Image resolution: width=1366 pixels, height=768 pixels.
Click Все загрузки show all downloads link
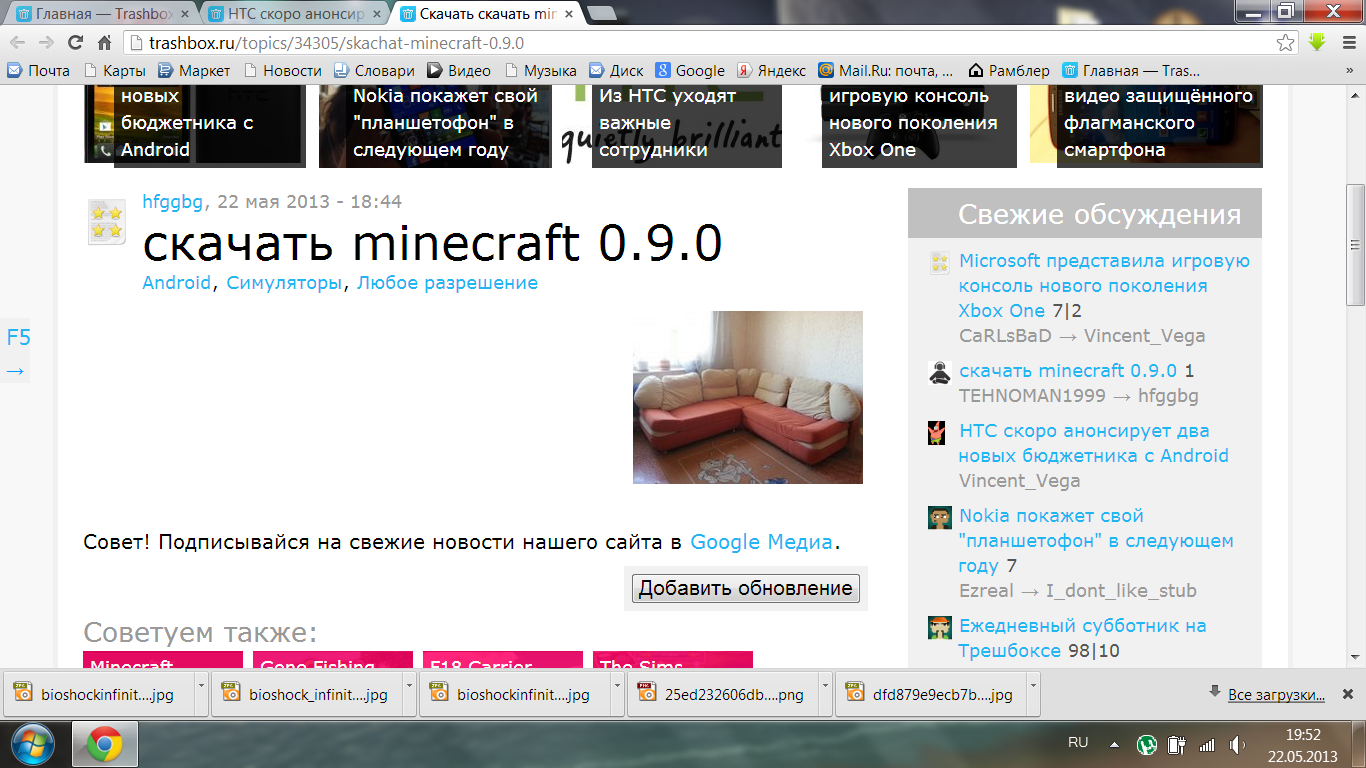pos(1277,695)
